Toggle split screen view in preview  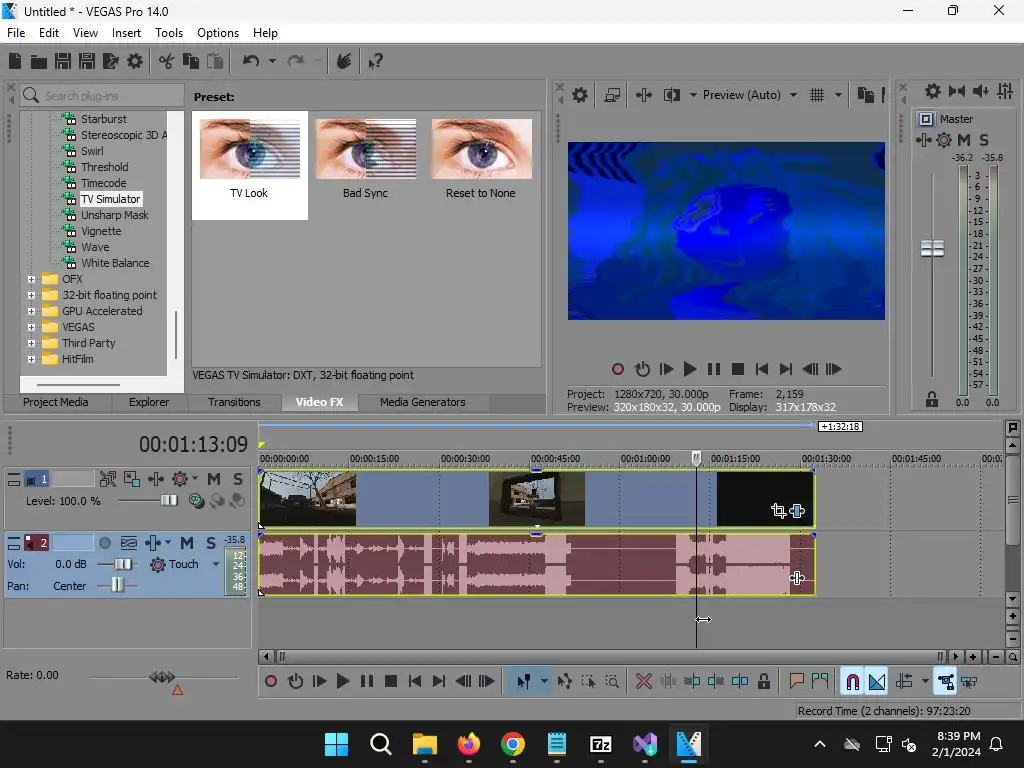[x=671, y=95]
